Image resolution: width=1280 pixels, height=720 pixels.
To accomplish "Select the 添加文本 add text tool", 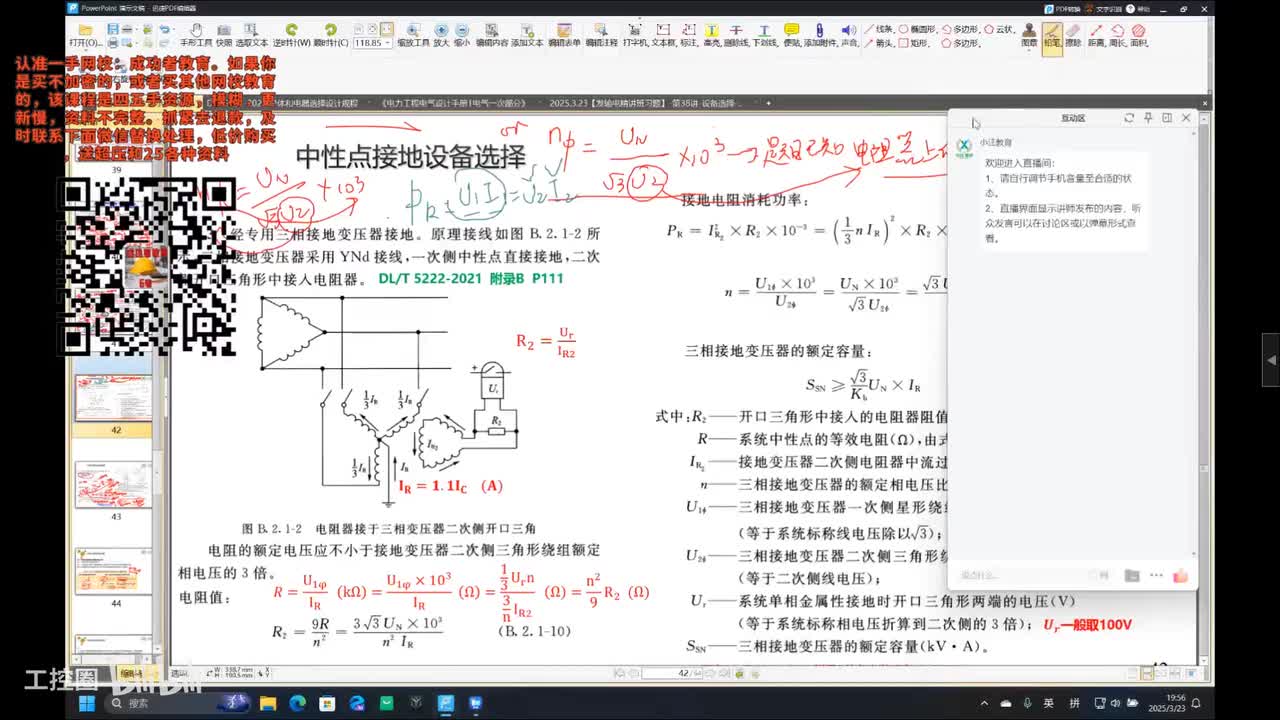I will (x=527, y=37).
